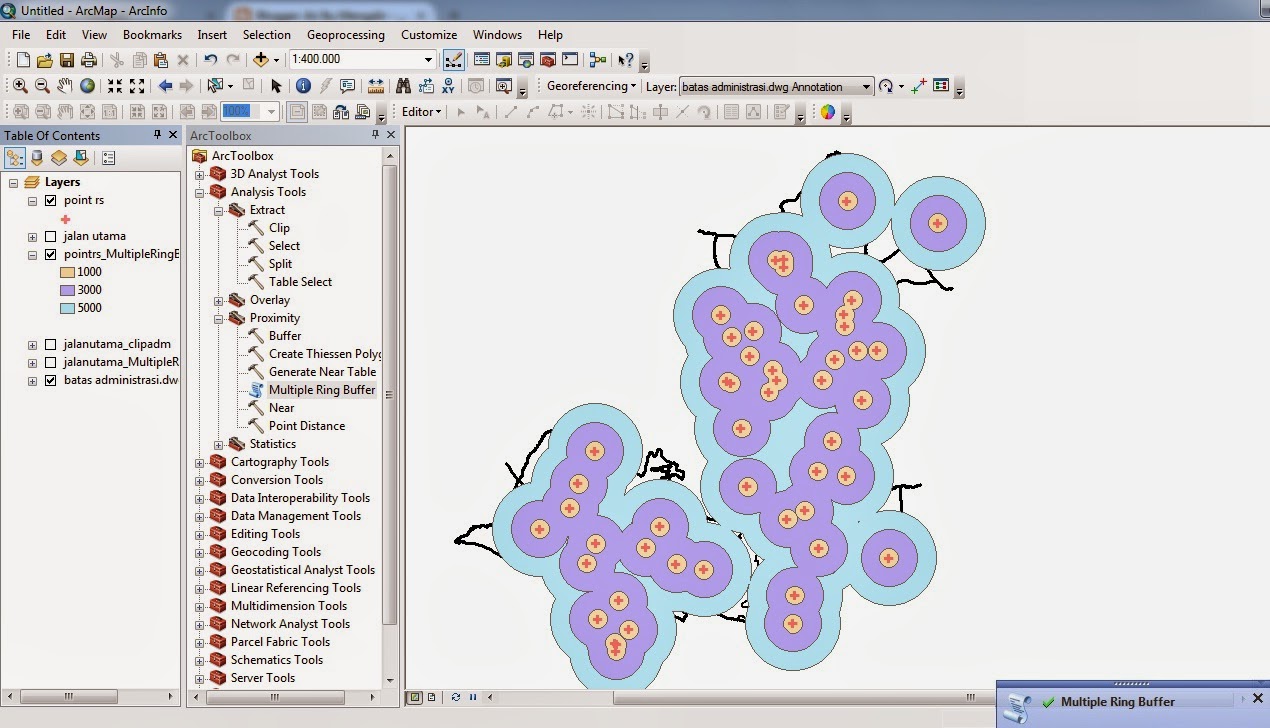This screenshot has height=728, width=1270.
Task: Click the Multiple Ring Buffer tool
Action: 321,390
